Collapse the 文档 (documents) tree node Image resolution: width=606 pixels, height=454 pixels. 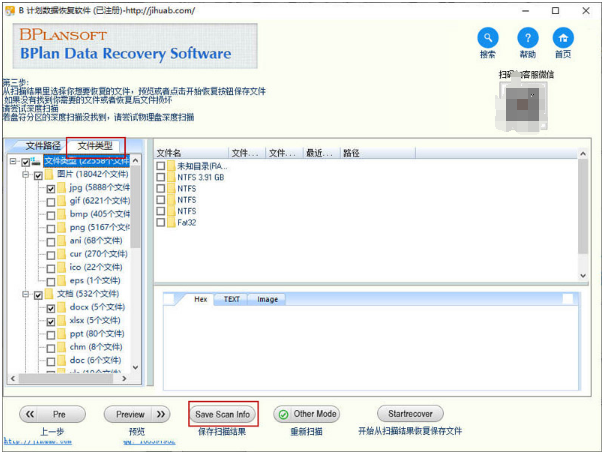pos(24,296)
